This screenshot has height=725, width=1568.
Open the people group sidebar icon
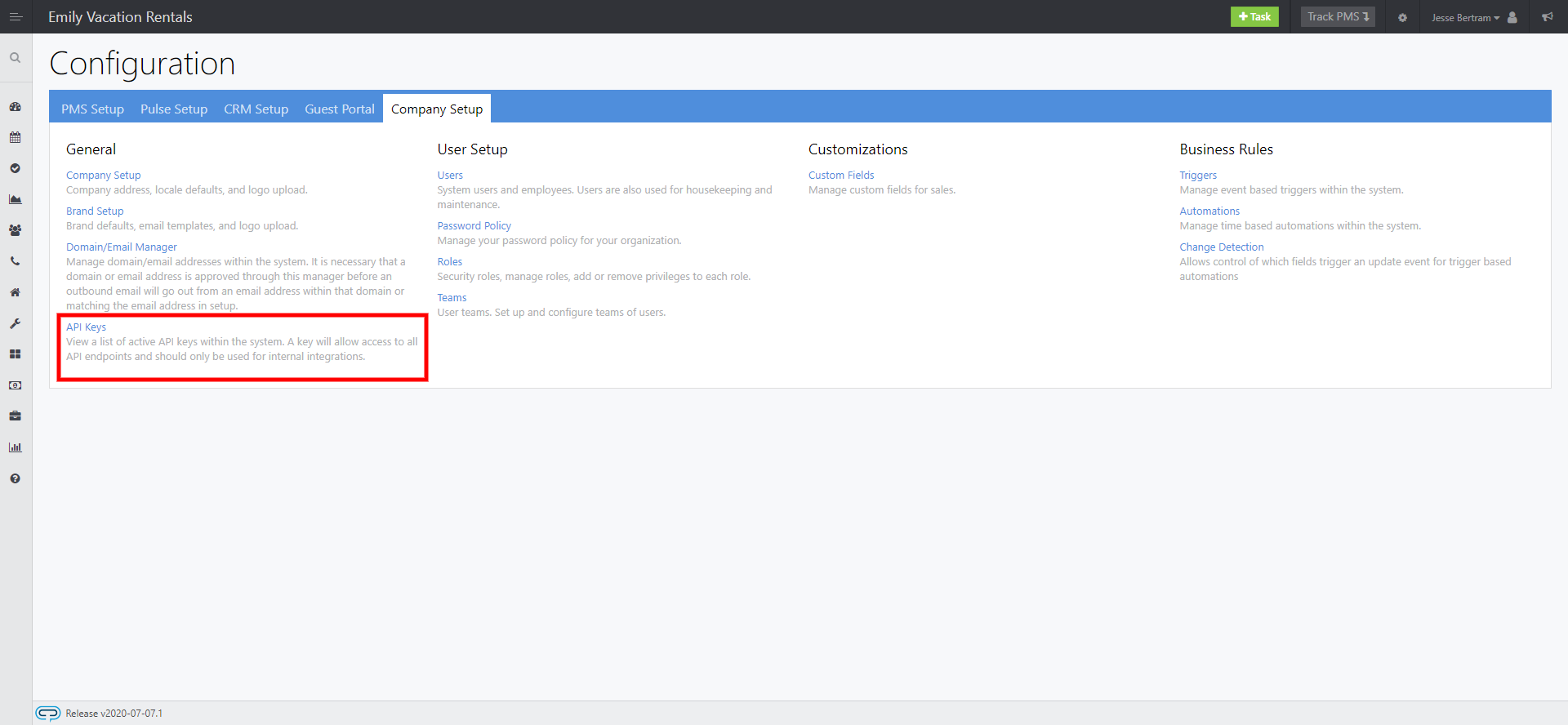click(x=15, y=230)
